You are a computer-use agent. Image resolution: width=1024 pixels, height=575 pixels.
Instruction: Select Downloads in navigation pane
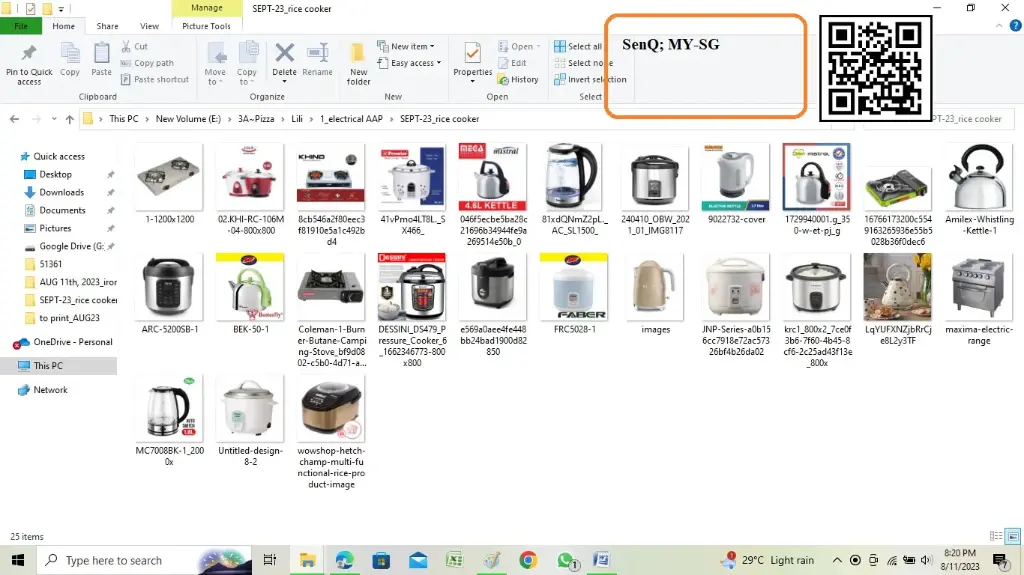pos(61,192)
